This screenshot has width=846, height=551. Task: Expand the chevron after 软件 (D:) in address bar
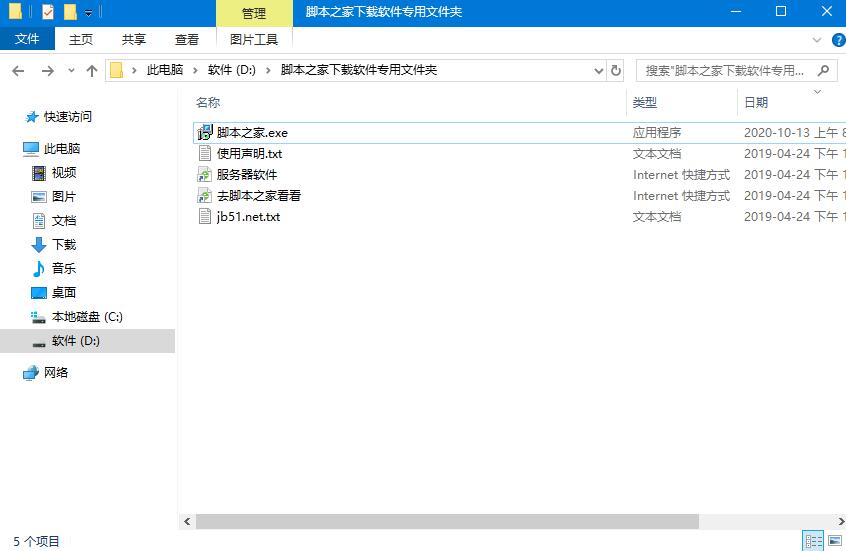[268, 70]
